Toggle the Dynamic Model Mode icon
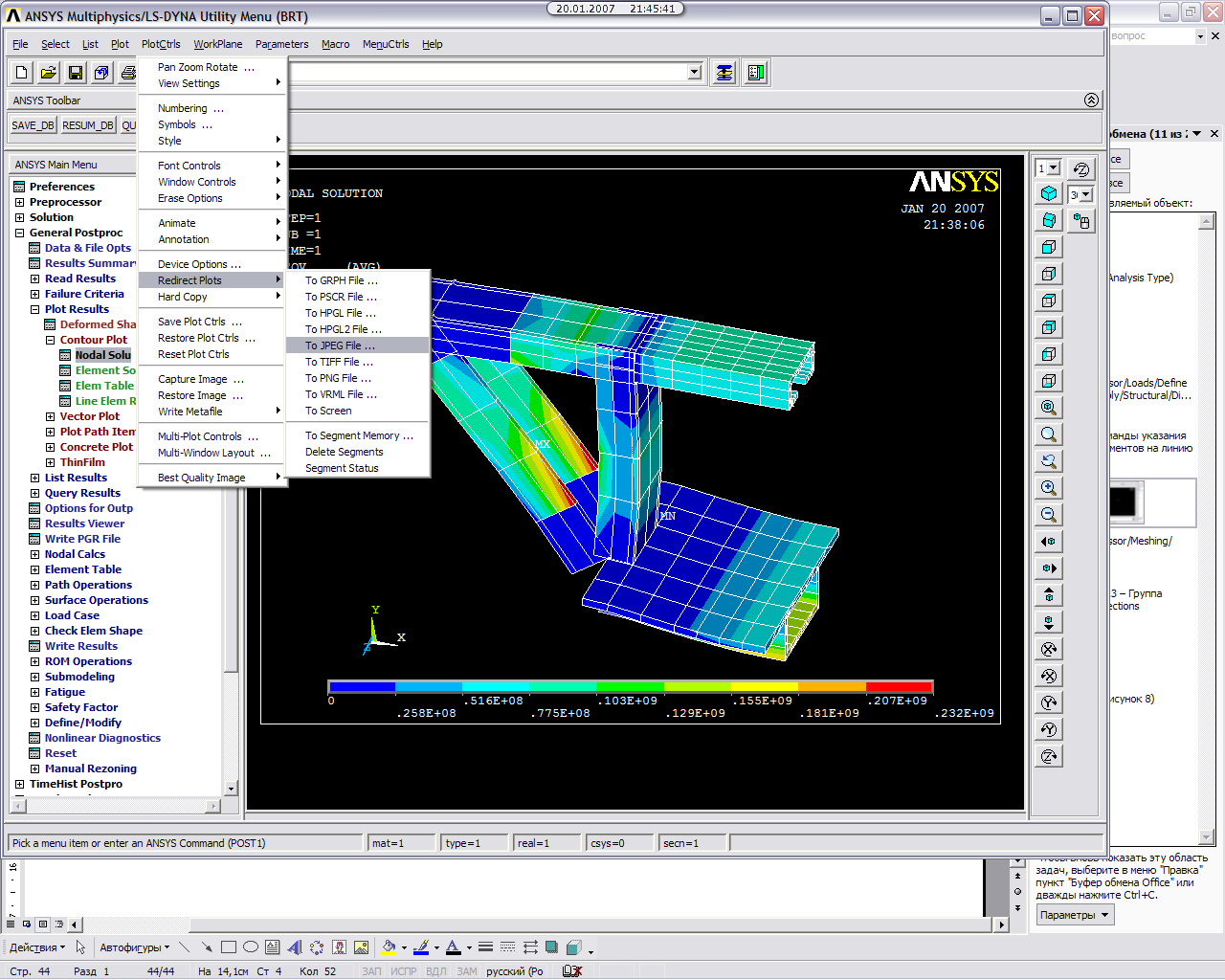 point(1081,221)
